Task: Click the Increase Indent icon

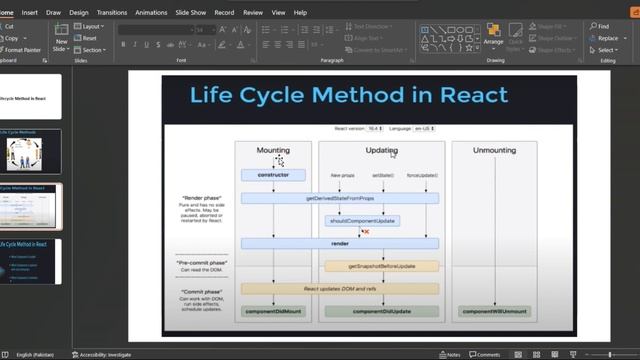Action: [x=316, y=30]
